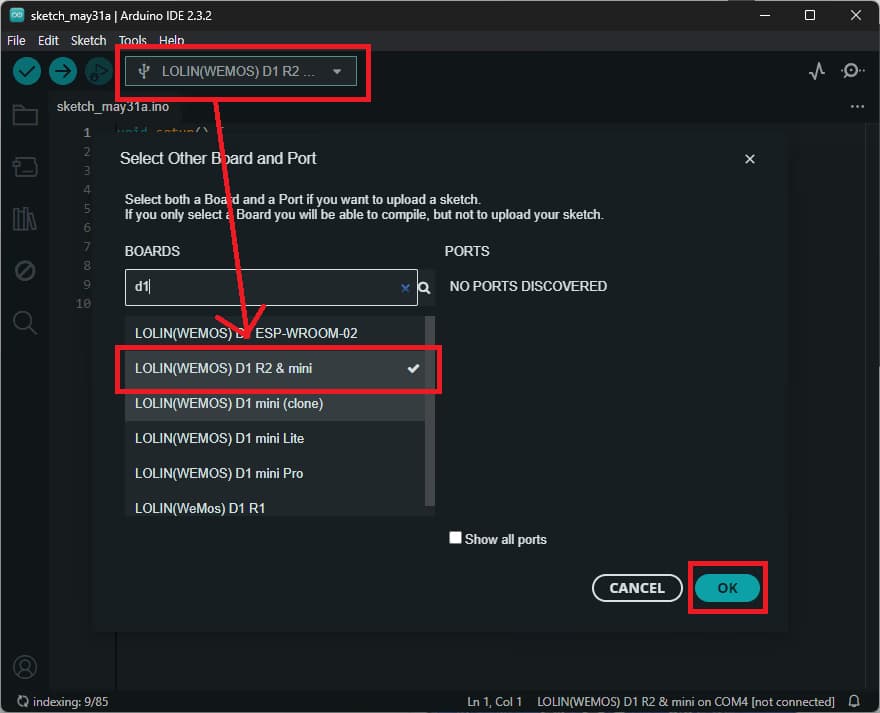Click the Upload arrow icon
Image resolution: width=880 pixels, height=713 pixels.
point(63,71)
